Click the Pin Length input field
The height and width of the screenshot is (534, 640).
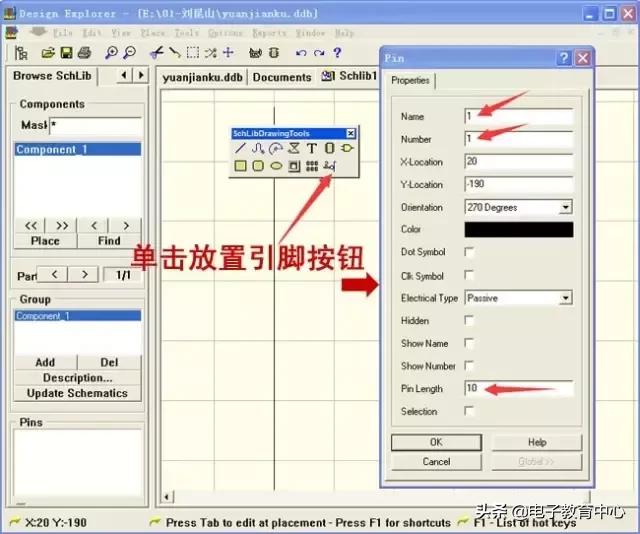[519, 388]
